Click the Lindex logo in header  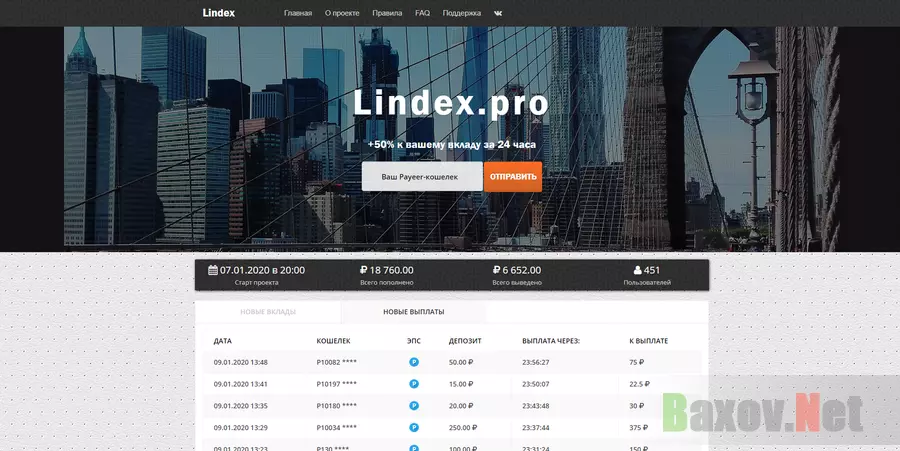219,13
